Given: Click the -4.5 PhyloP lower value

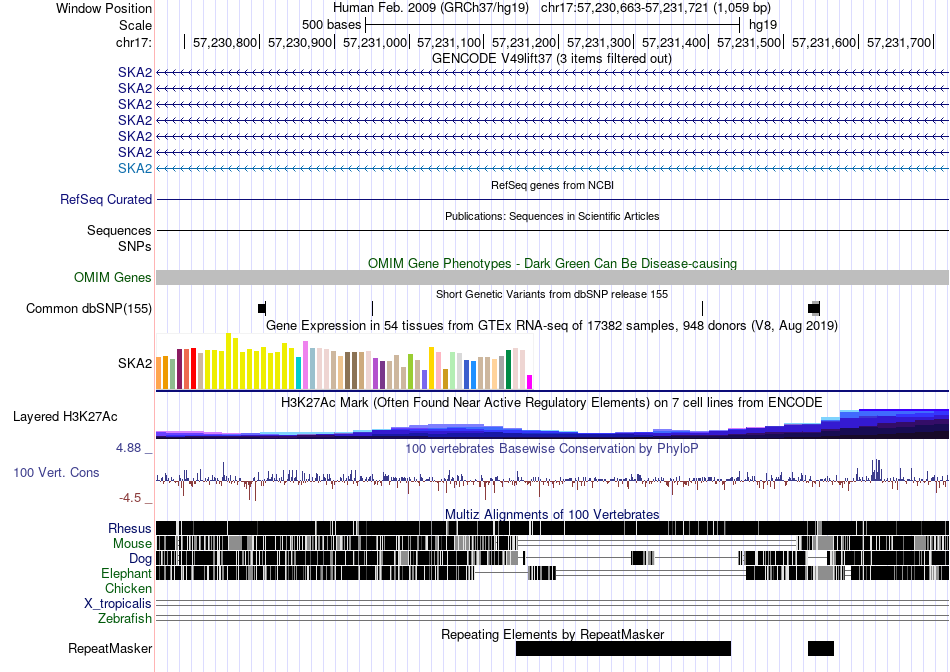Looking at the screenshot, I should click(130, 498).
